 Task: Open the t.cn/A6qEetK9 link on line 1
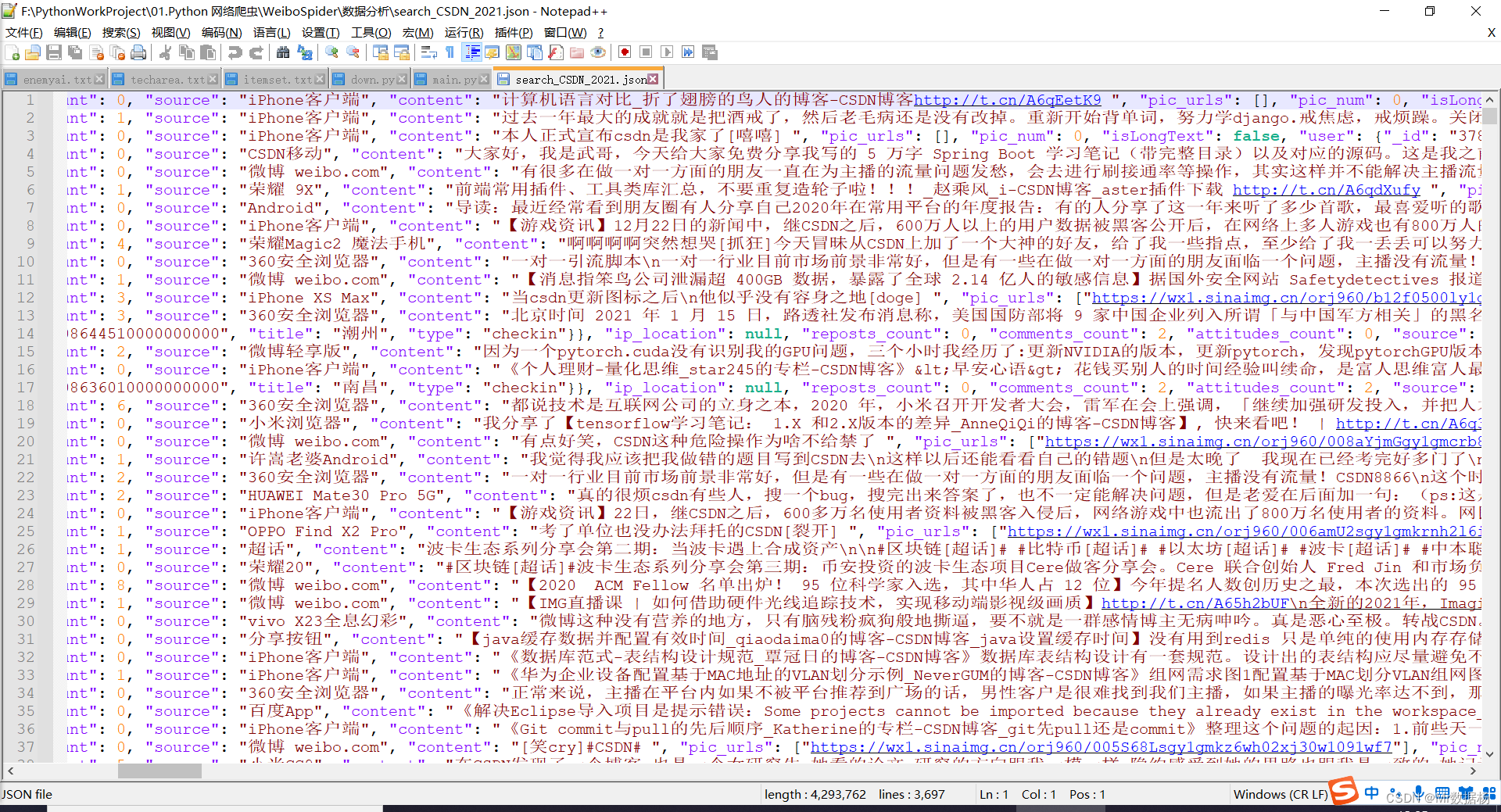(x=1007, y=100)
